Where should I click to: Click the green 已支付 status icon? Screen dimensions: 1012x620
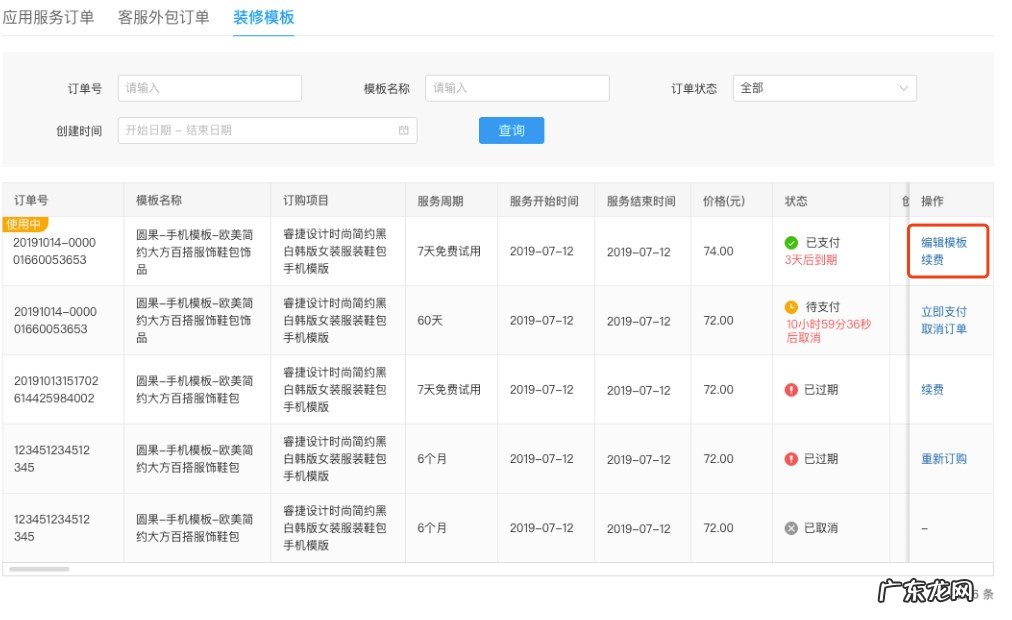(x=790, y=243)
